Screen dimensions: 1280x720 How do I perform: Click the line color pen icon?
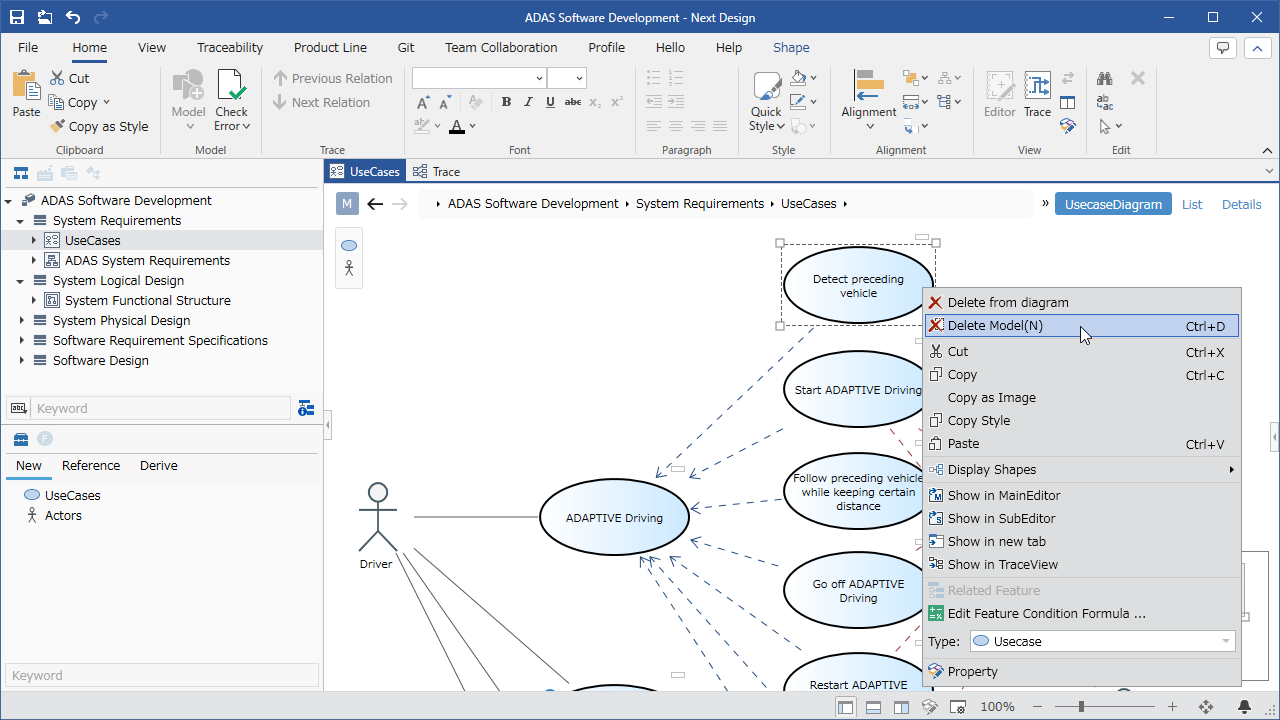(798, 102)
